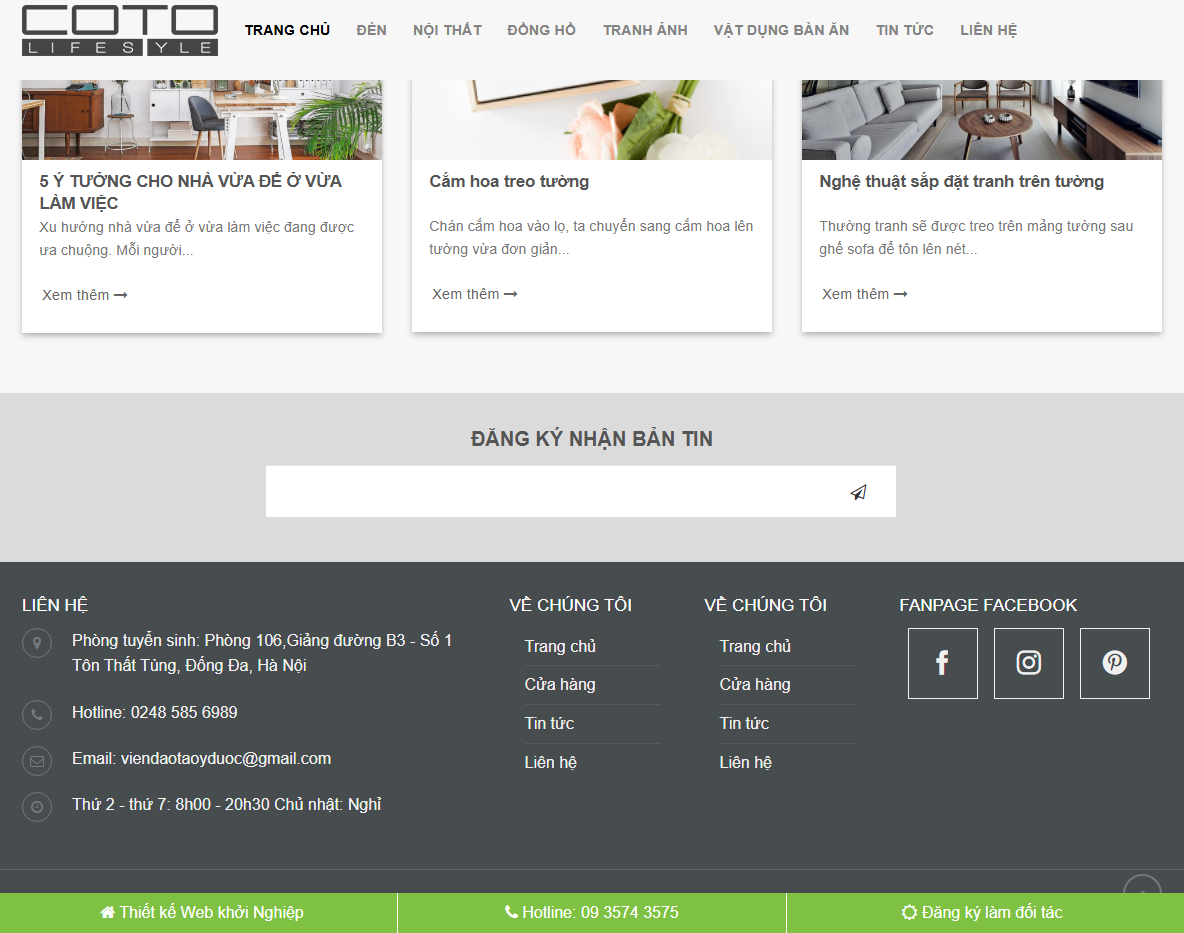This screenshot has width=1184, height=933.
Task: Click the gear icon beside Đăng ký làm đối tác
Action: pyautogui.click(x=908, y=912)
